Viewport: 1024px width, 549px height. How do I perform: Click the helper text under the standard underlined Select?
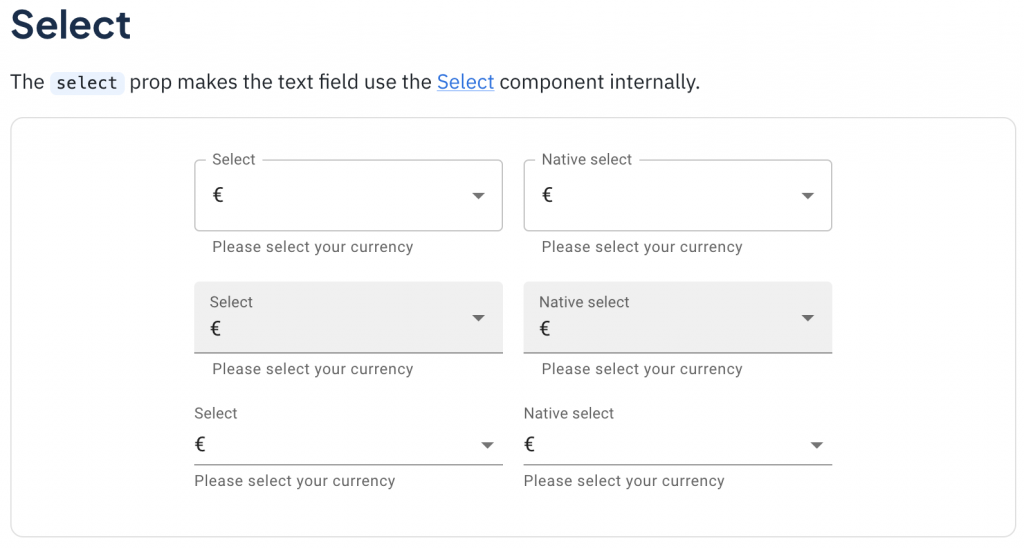coord(294,481)
